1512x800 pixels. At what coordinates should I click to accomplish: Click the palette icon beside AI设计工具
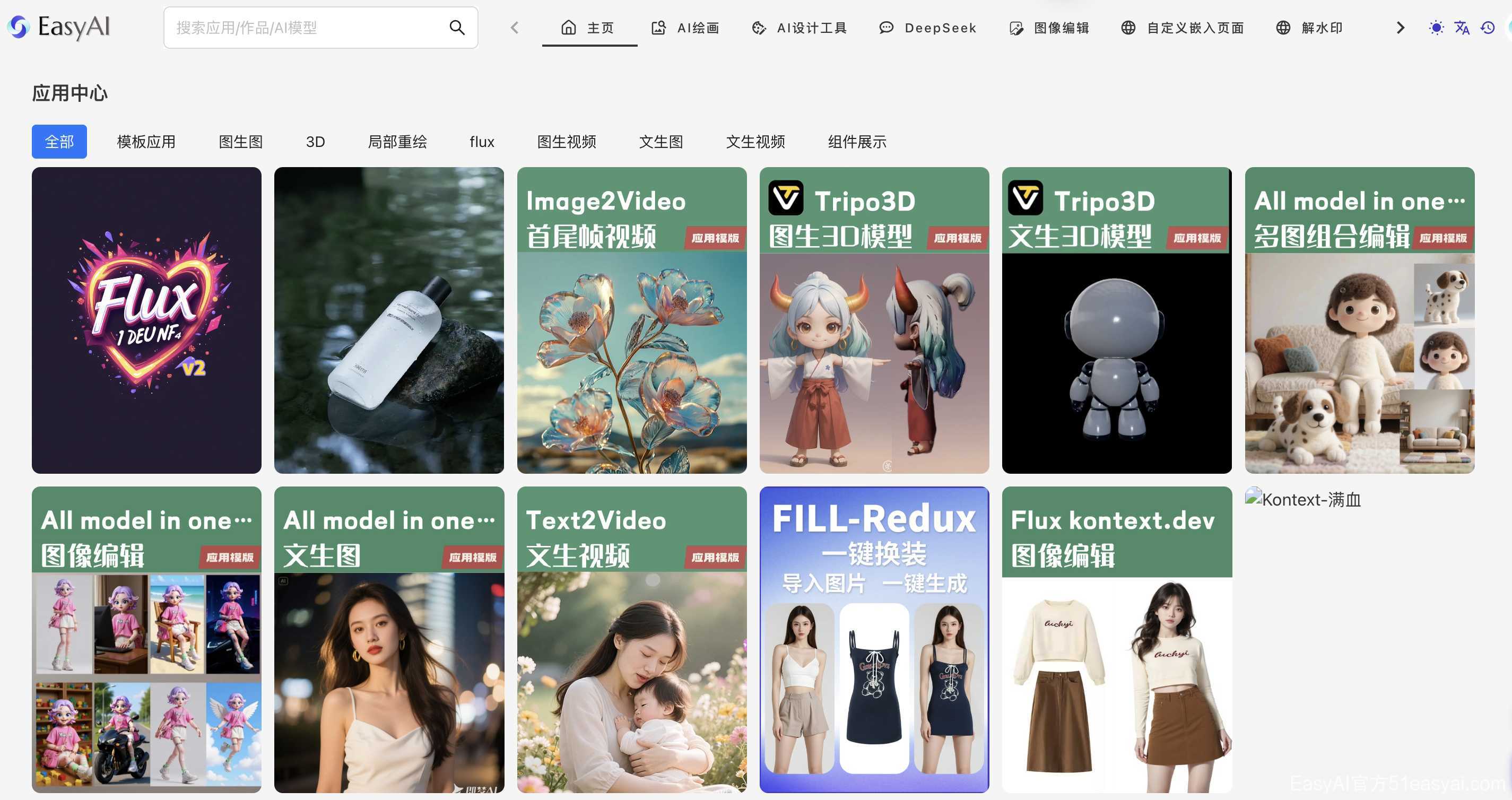(x=759, y=28)
